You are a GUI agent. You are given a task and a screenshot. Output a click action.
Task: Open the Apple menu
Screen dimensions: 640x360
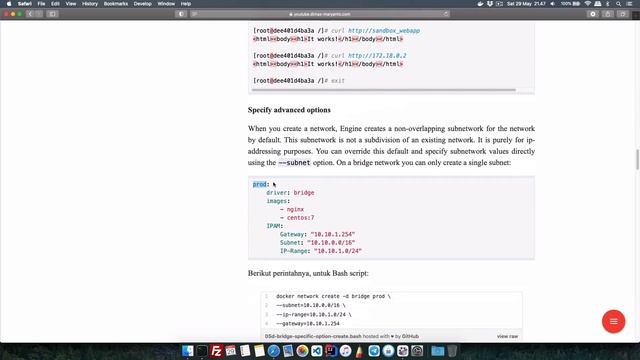(9, 4)
